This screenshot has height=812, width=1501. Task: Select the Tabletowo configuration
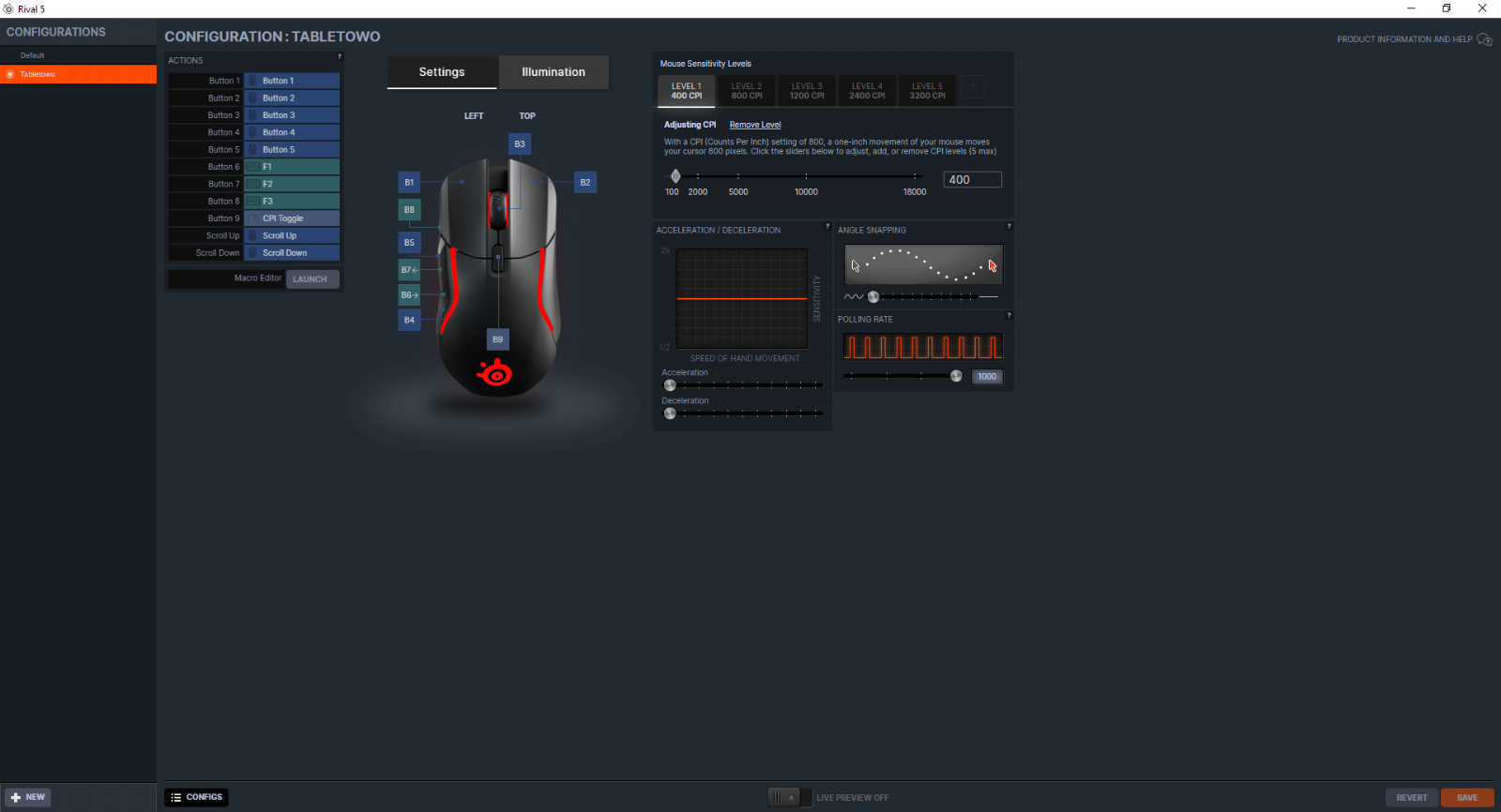click(78, 74)
